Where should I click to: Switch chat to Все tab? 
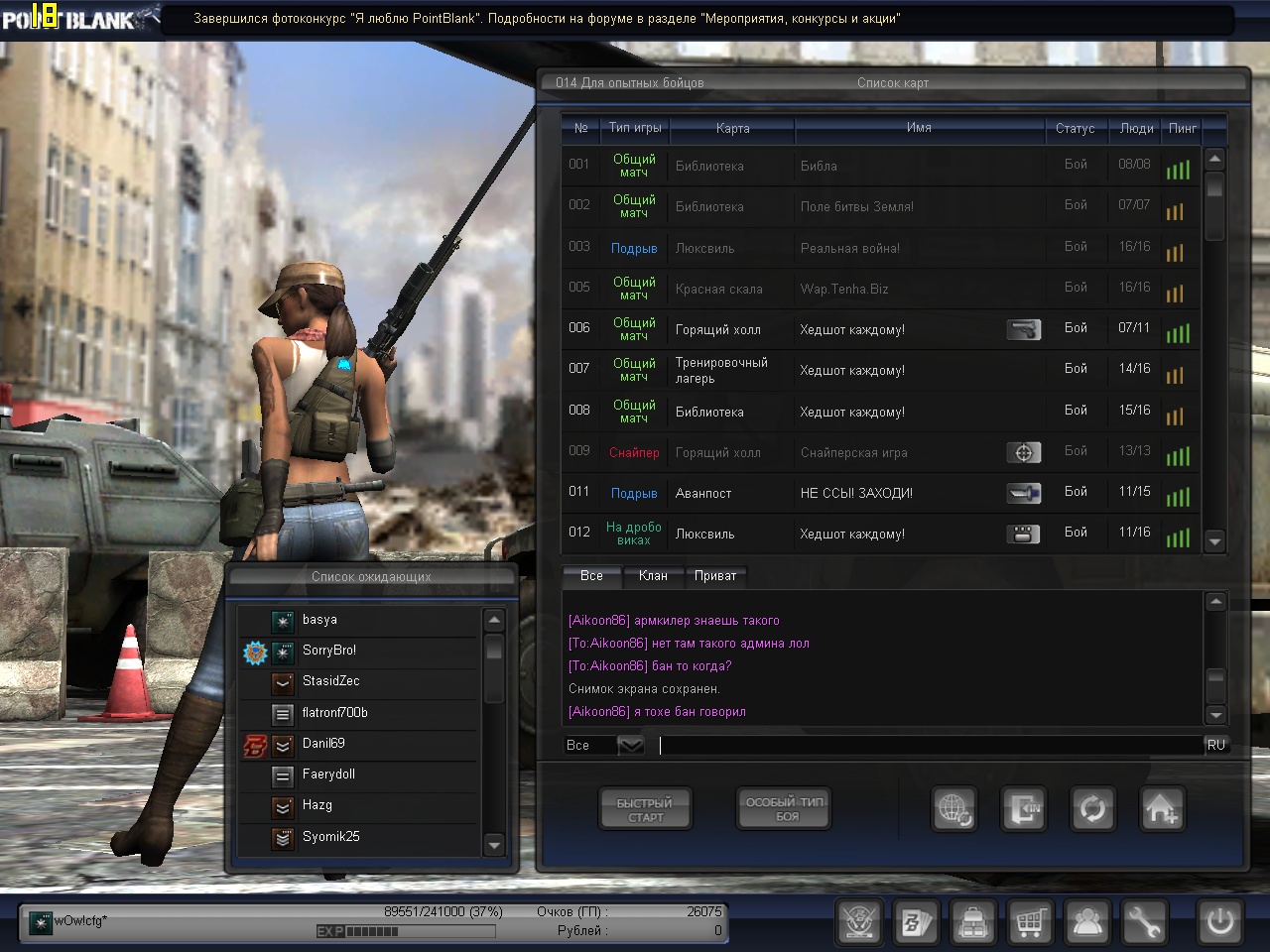tap(591, 576)
